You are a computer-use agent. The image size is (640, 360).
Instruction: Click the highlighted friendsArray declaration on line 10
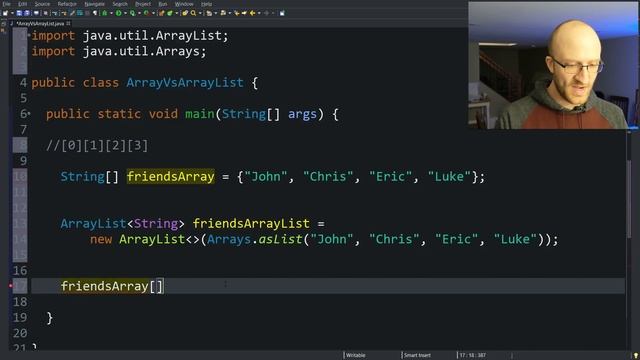pyautogui.click(x=170, y=176)
